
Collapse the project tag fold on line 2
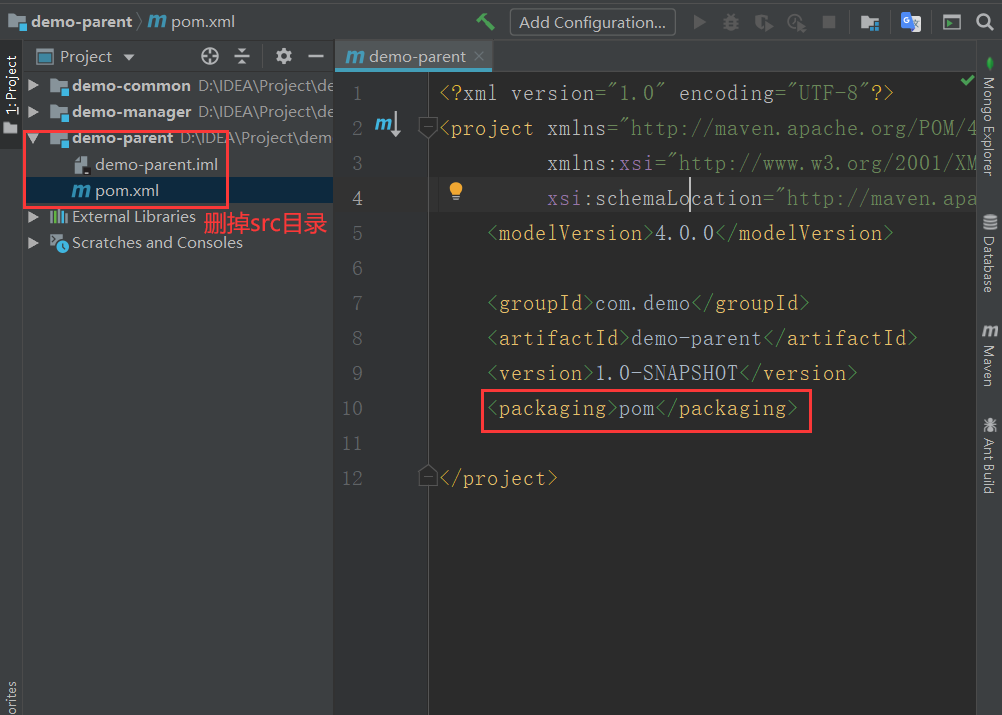point(427,128)
